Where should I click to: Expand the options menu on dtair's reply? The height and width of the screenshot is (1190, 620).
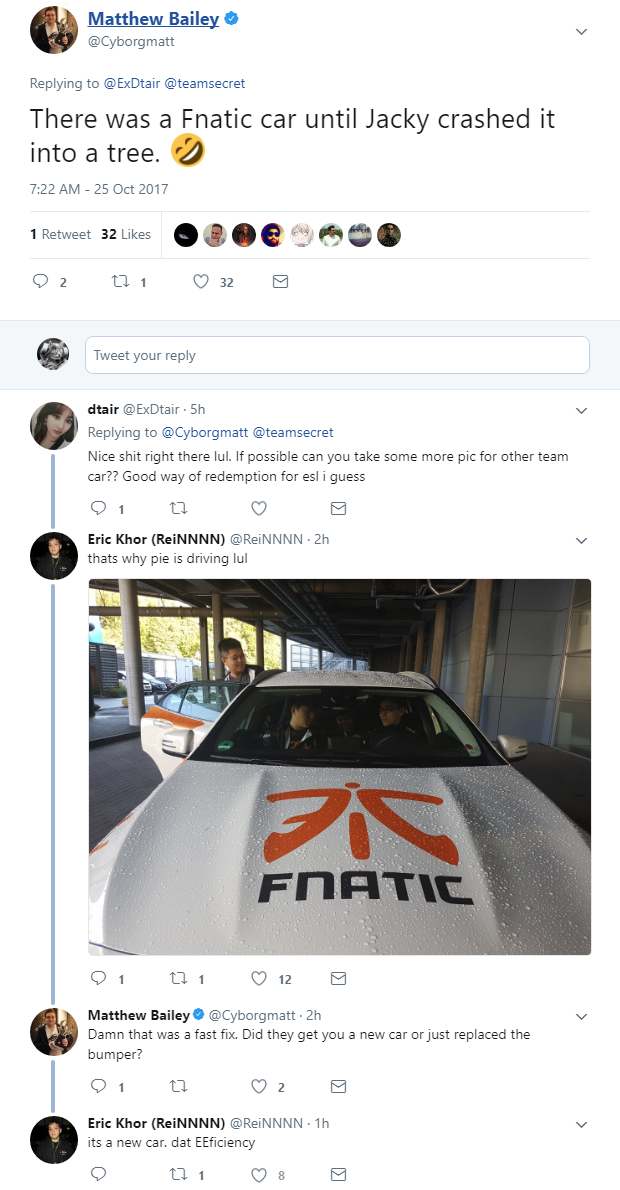[581, 410]
